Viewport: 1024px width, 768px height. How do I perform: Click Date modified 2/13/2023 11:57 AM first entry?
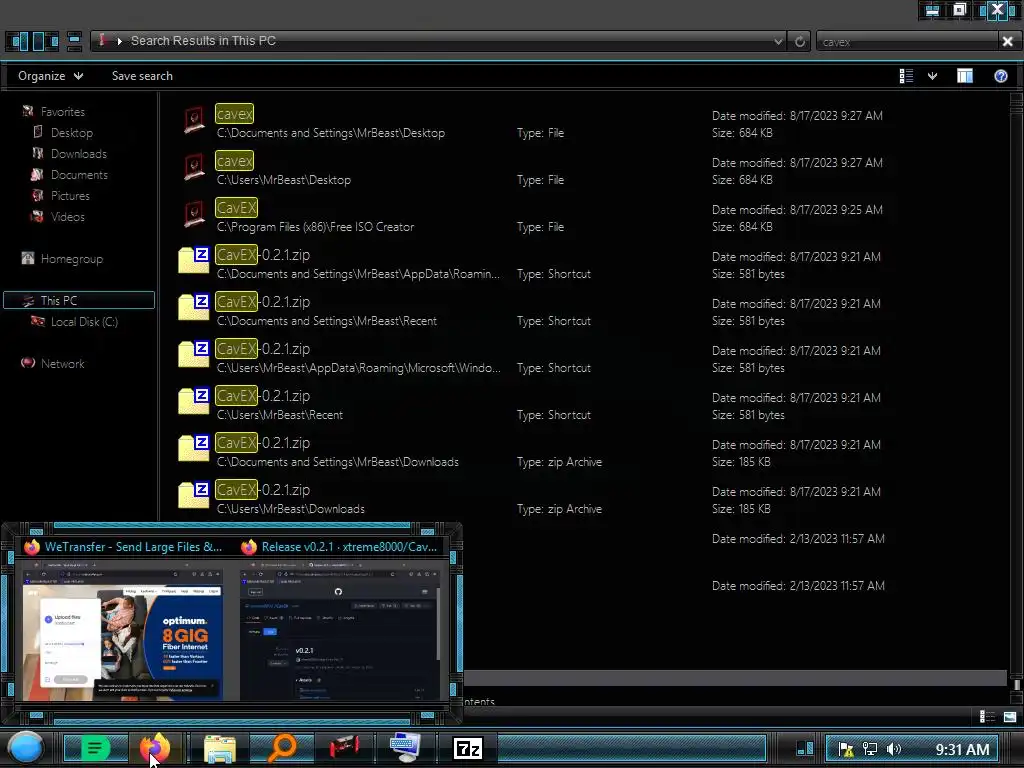[x=798, y=539]
